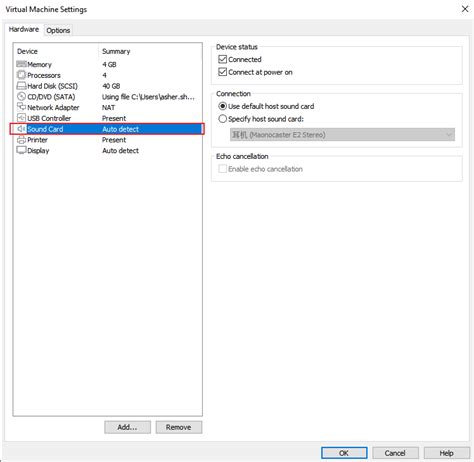The image size is (474, 462).
Task: Select Specify host sound card option
Action: pos(222,119)
